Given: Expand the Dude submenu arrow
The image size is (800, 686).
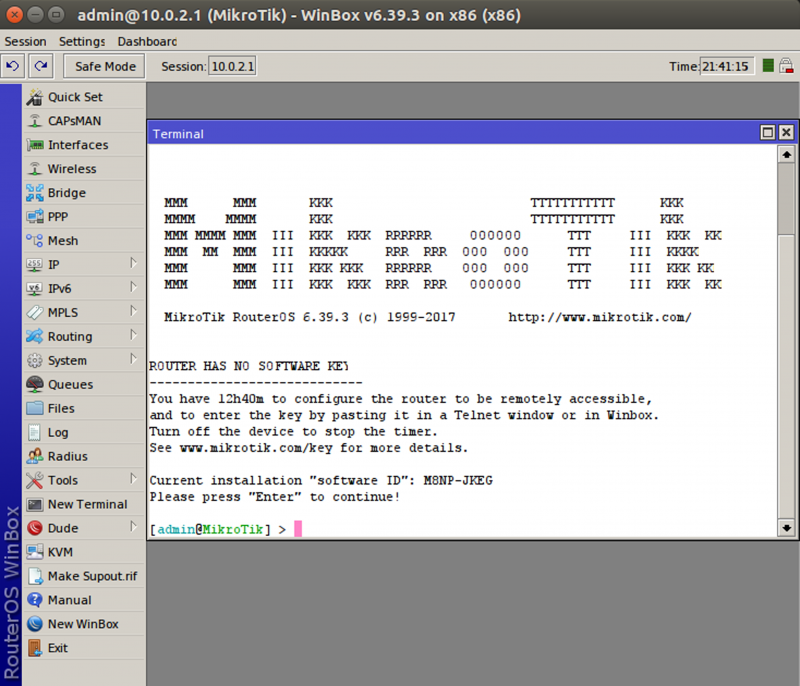Looking at the screenshot, I should (133, 527).
